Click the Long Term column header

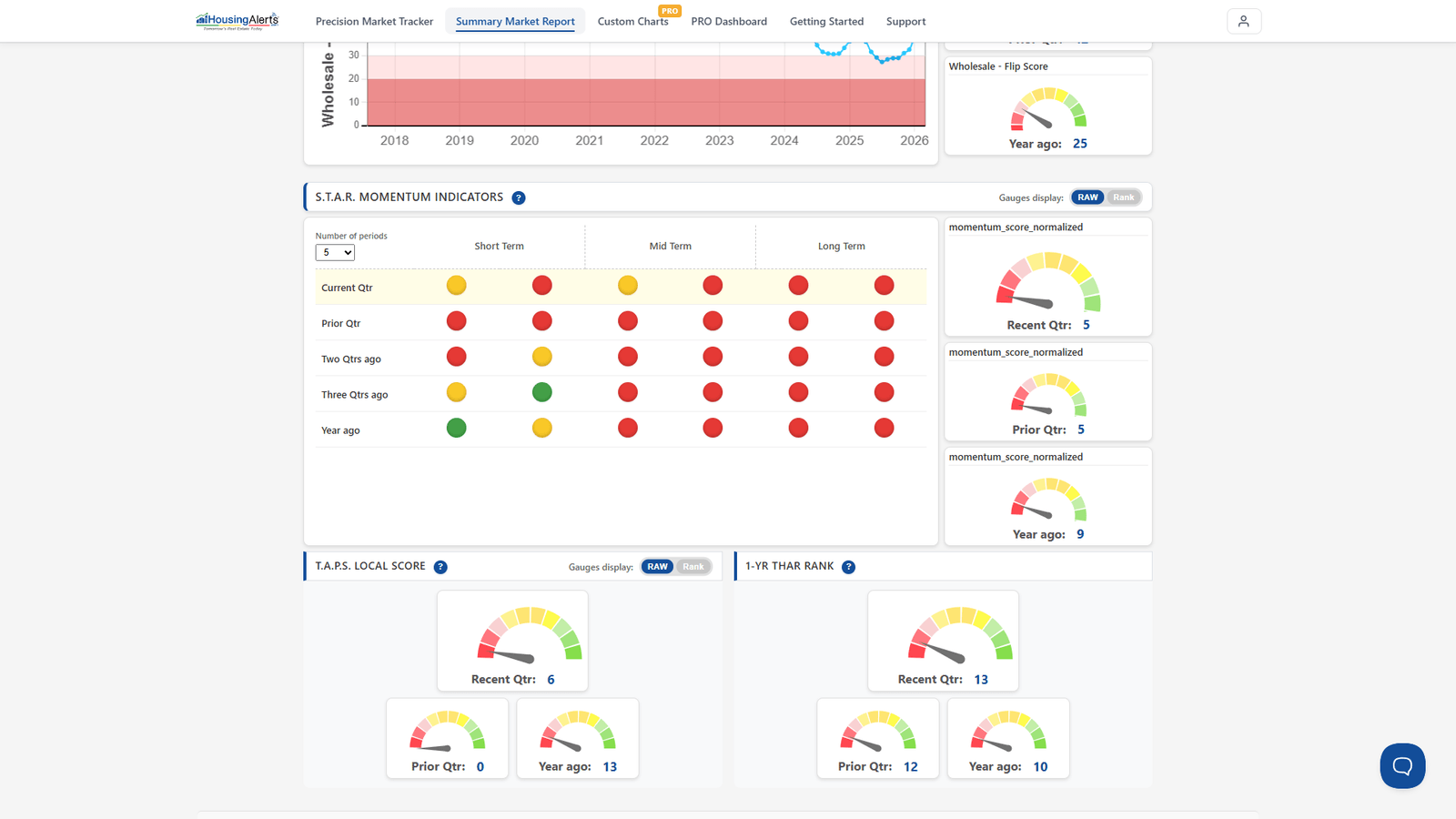tap(842, 247)
